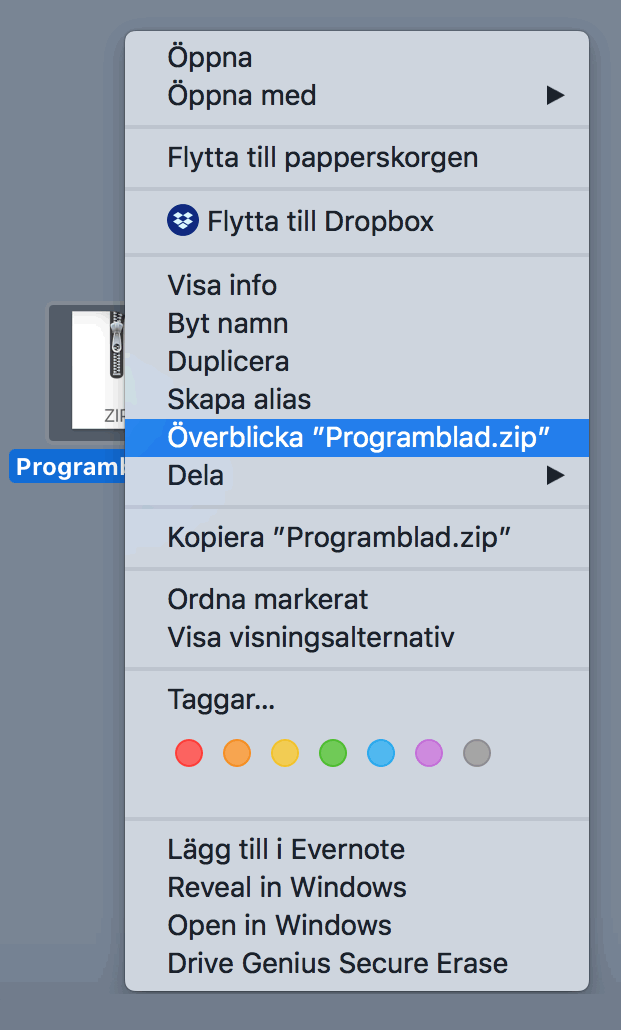Screen dimensions: 621x1030
Task: Apply the red tag color
Action: click(189, 753)
